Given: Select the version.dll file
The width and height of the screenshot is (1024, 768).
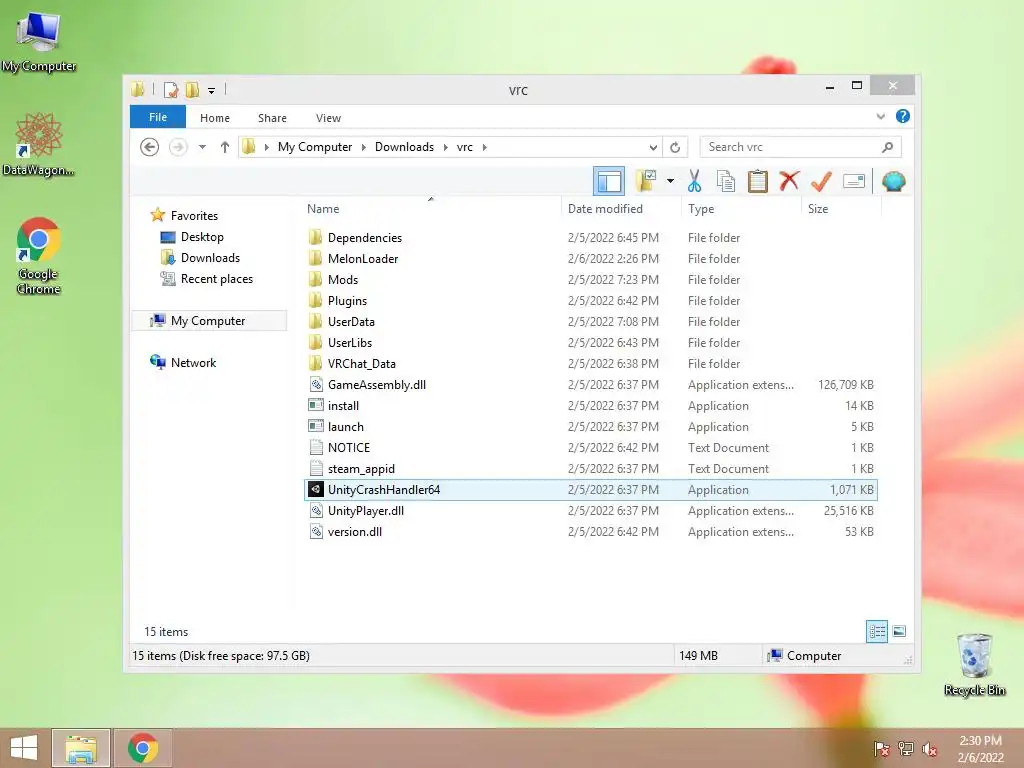Looking at the screenshot, I should tap(355, 532).
